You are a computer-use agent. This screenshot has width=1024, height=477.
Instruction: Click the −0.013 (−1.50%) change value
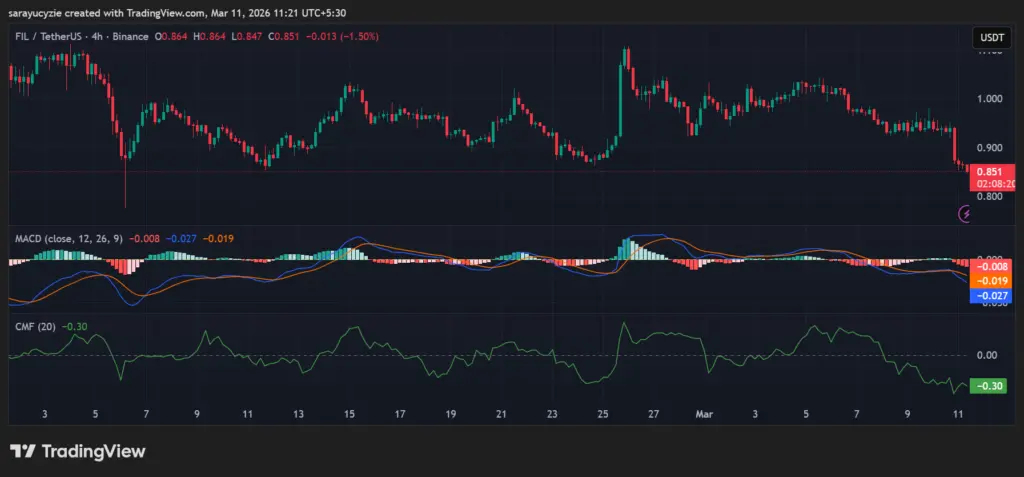pyautogui.click(x=342, y=37)
